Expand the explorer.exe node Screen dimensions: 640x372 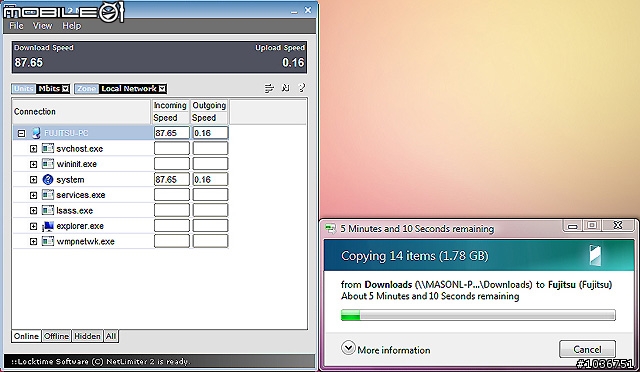tap(33, 226)
